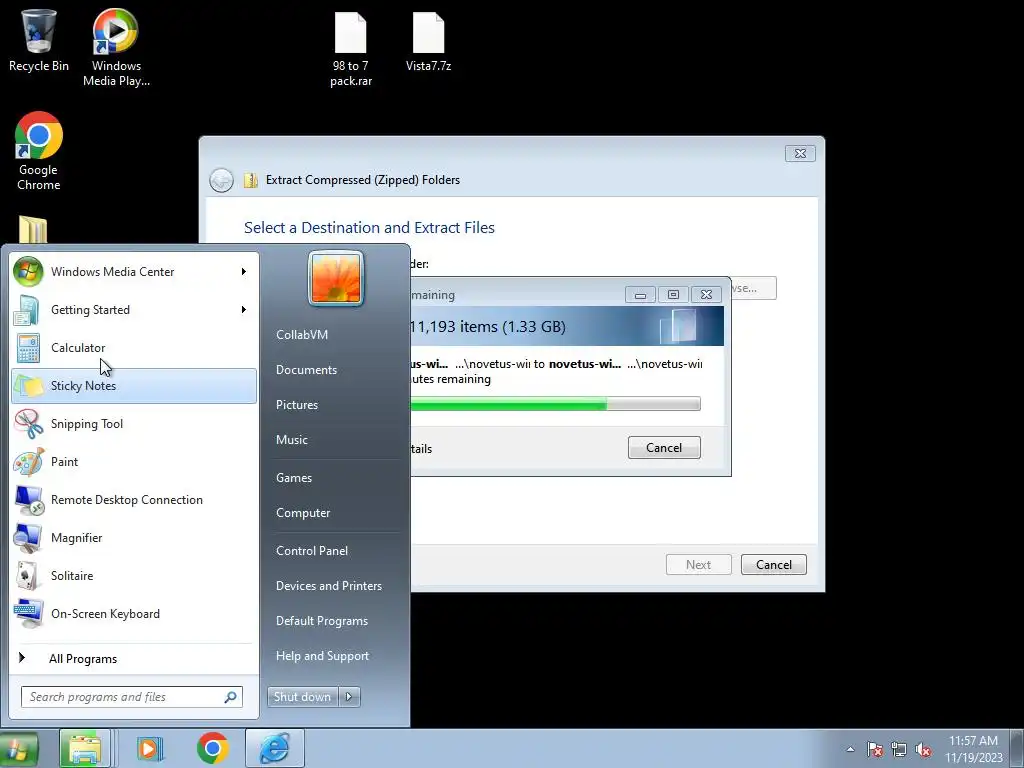Open Getting Started in Start menu

coord(134,310)
